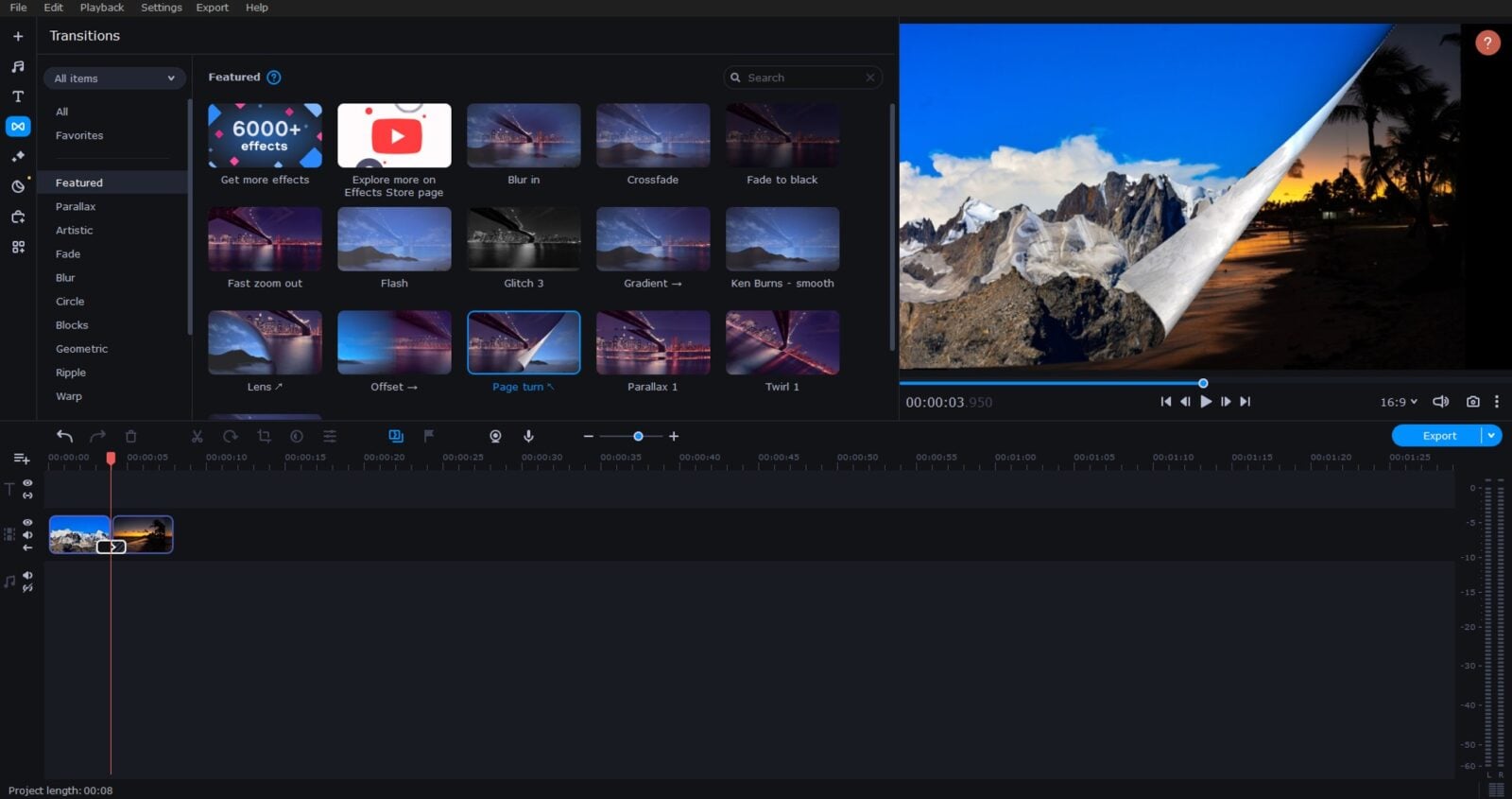Open the All items dropdown
1512x799 pixels.
point(113,78)
